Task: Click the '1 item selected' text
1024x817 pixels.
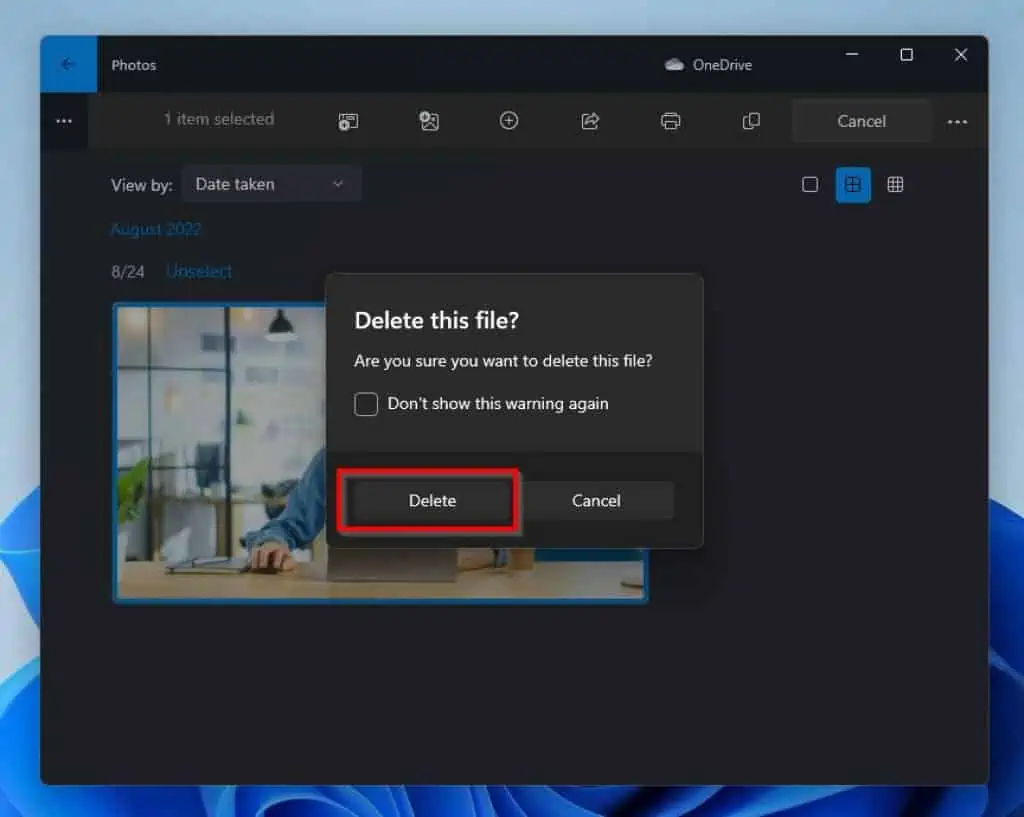Action: pos(219,120)
